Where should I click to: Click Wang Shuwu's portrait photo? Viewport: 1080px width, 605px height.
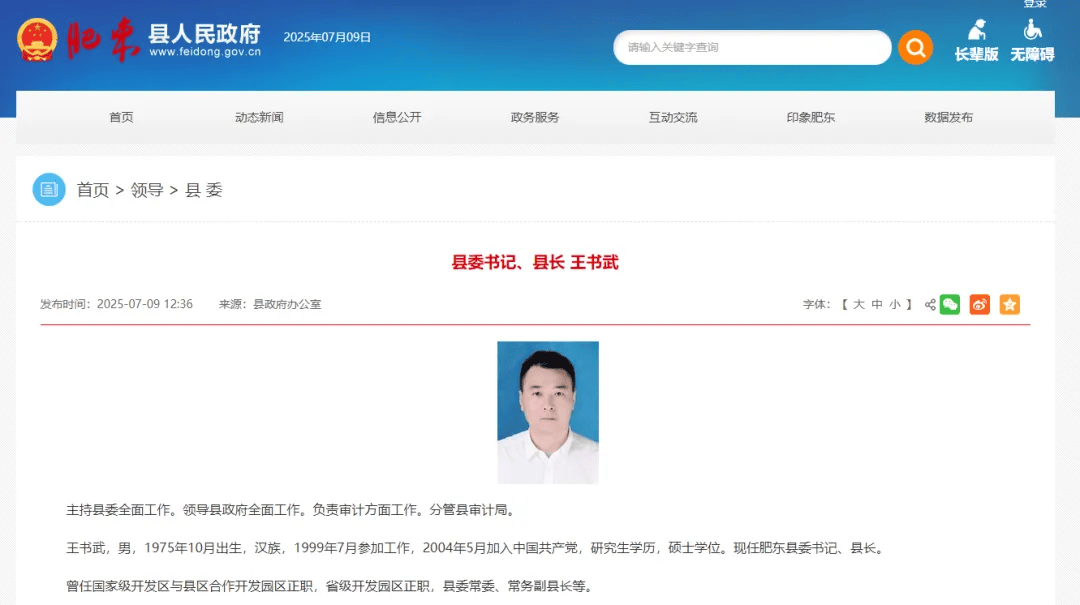point(547,412)
